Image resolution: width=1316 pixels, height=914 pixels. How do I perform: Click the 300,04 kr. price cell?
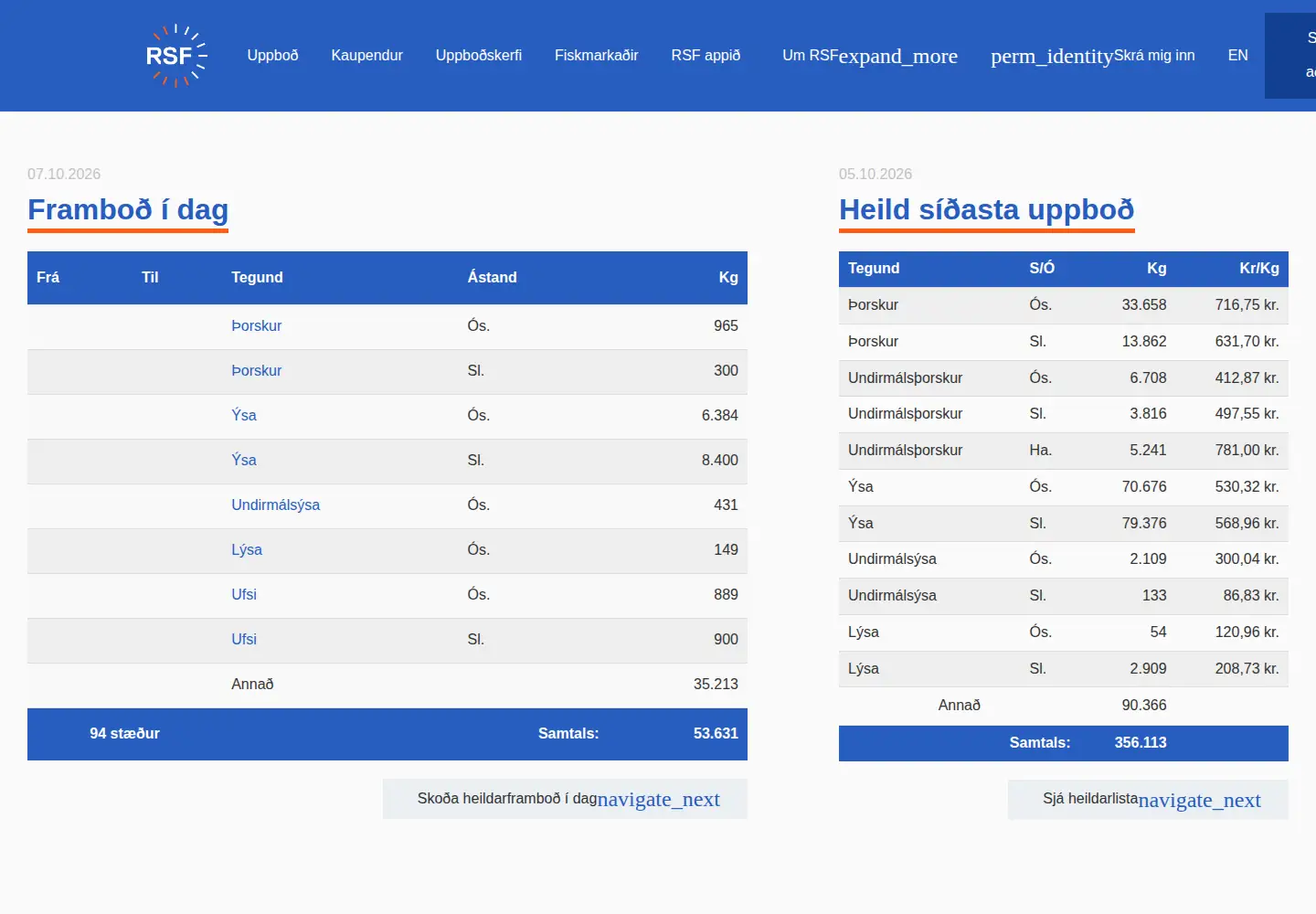[1247, 559]
